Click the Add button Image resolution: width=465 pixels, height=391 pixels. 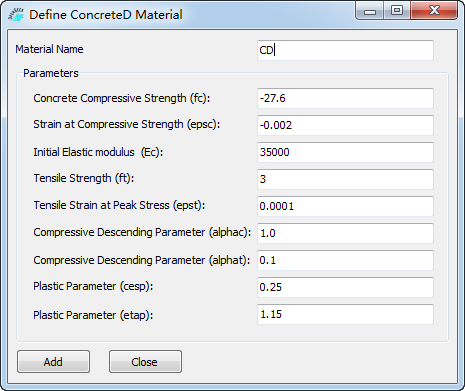(x=53, y=362)
